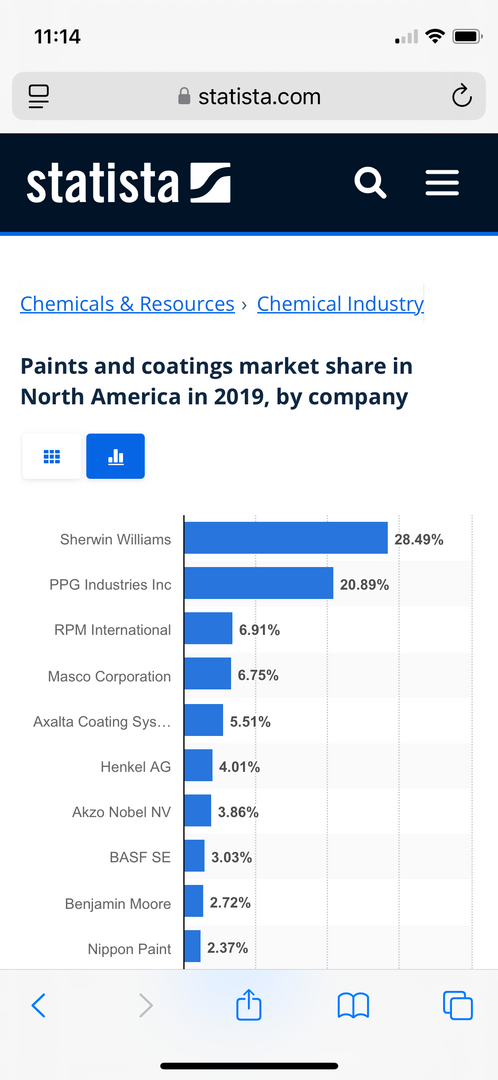Reload the page with refresh icon
This screenshot has width=498, height=1080.
pos(461,96)
